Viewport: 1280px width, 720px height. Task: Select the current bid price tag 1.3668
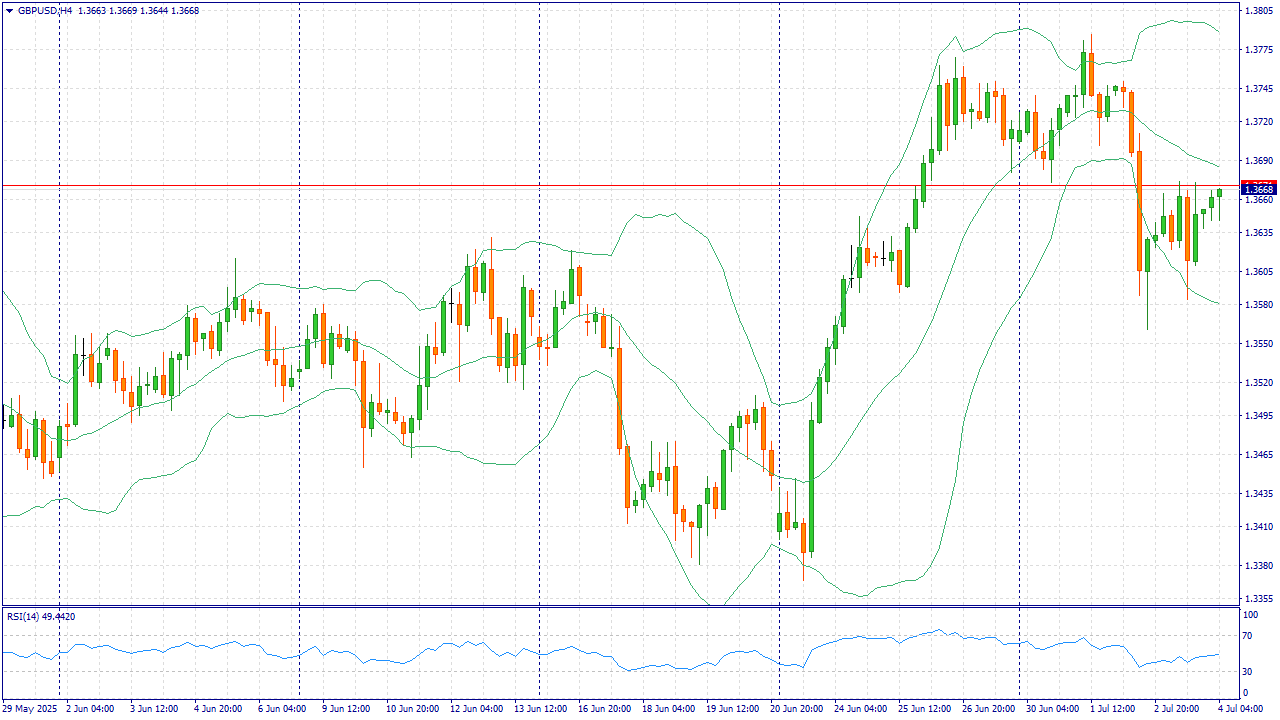(1258, 189)
